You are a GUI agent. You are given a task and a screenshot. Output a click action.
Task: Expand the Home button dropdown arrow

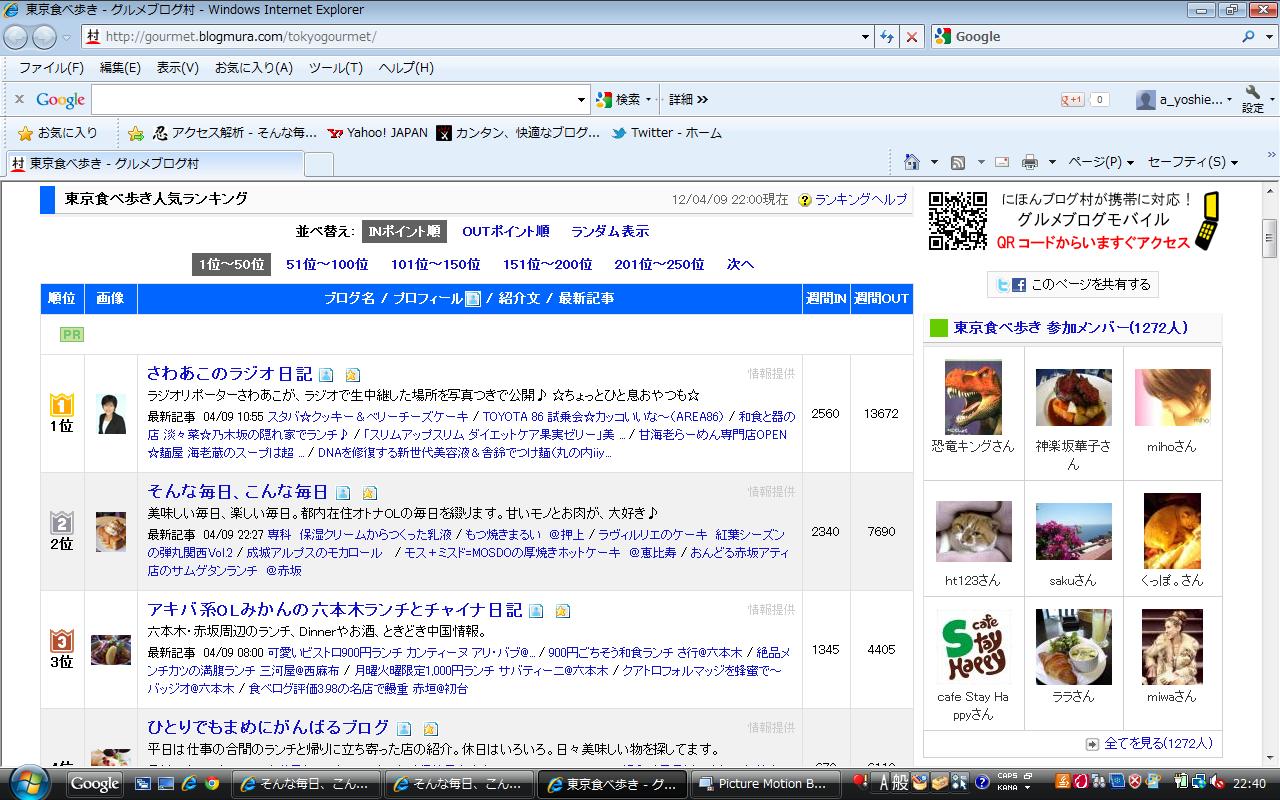tap(934, 162)
